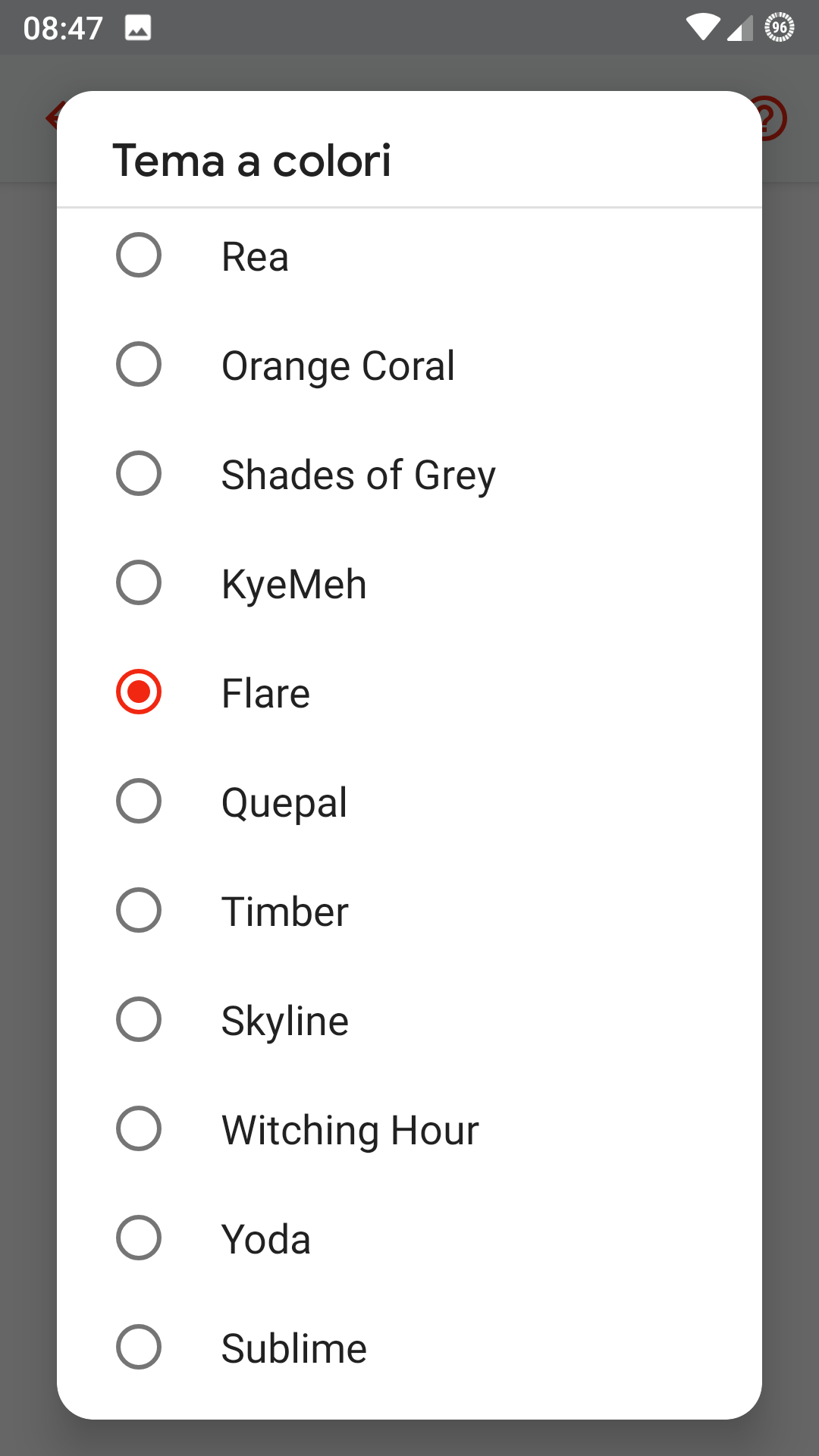This screenshot has height=1456, width=819.
Task: Pick the KyeMeh theme radio button
Action: click(139, 582)
